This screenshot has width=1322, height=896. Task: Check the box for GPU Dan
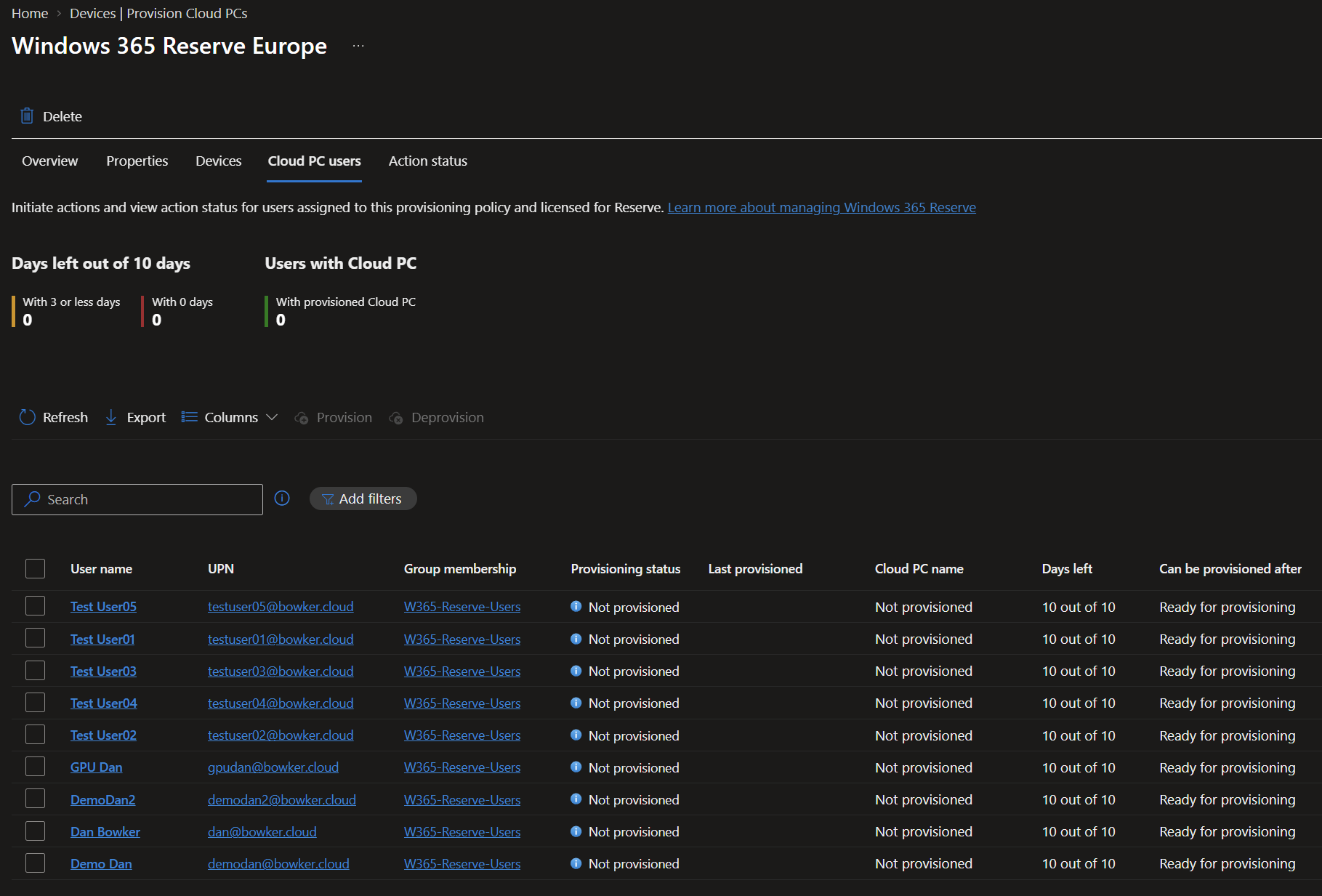[x=35, y=766]
